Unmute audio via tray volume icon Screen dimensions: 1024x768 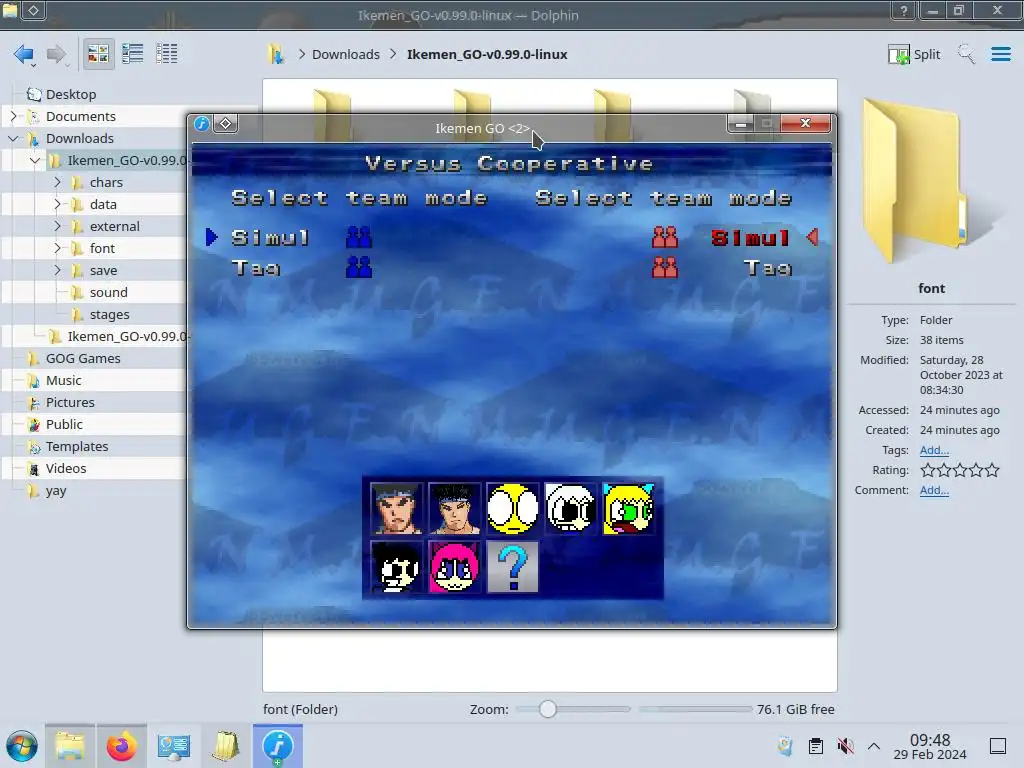point(845,746)
